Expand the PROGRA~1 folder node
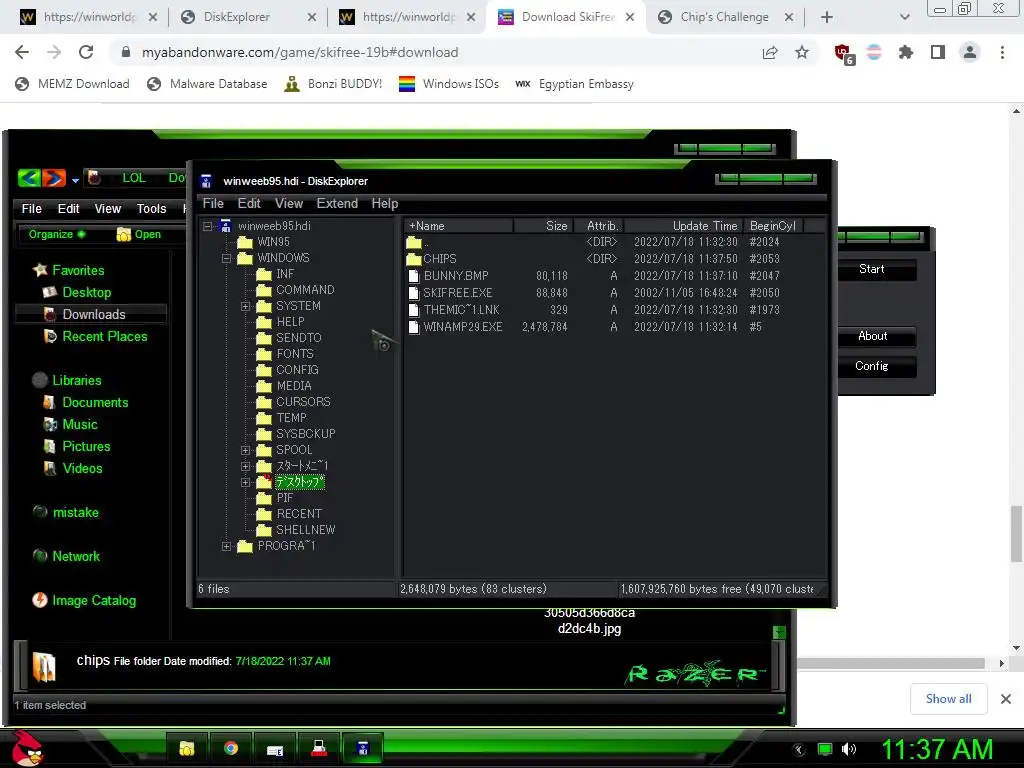The height and width of the screenshot is (768, 1024). pos(227,546)
